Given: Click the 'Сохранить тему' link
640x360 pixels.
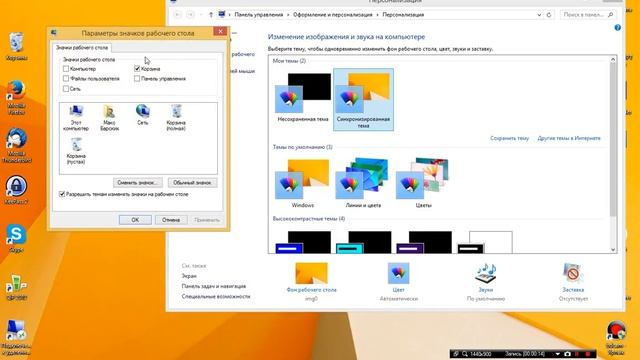Looking at the screenshot, I should pyautogui.click(x=509, y=138).
